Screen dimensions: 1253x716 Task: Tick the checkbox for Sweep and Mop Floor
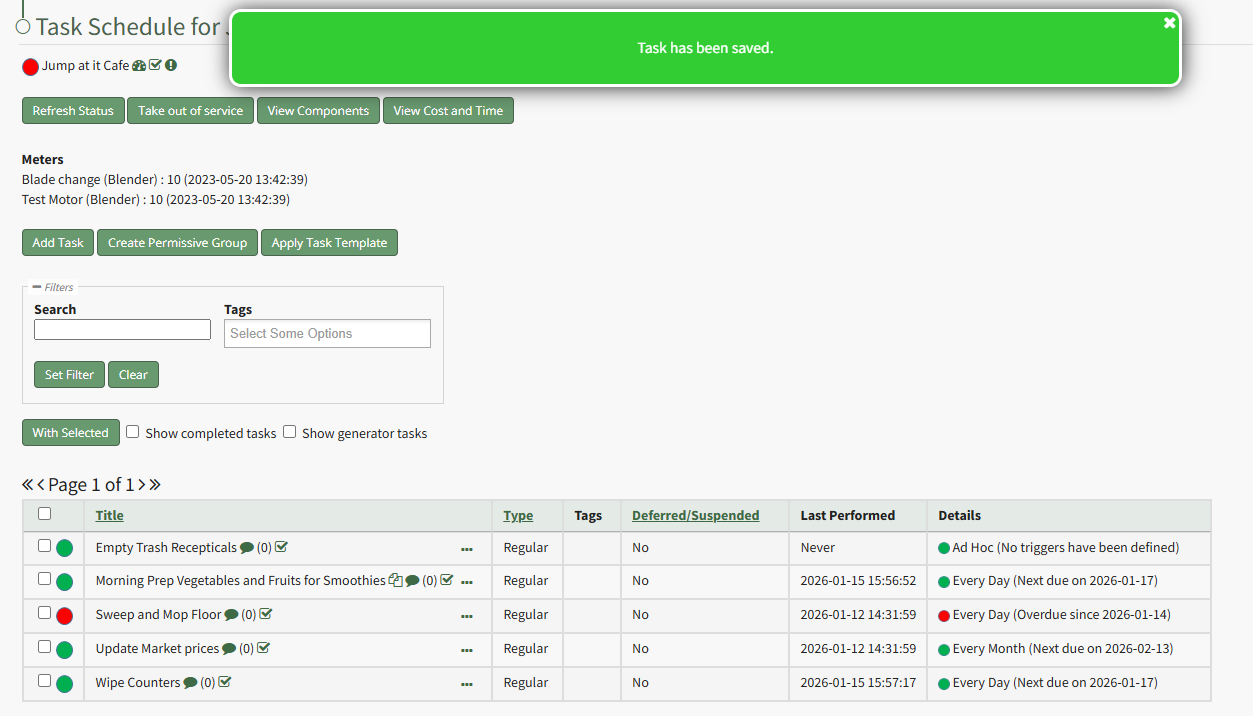[44, 613]
